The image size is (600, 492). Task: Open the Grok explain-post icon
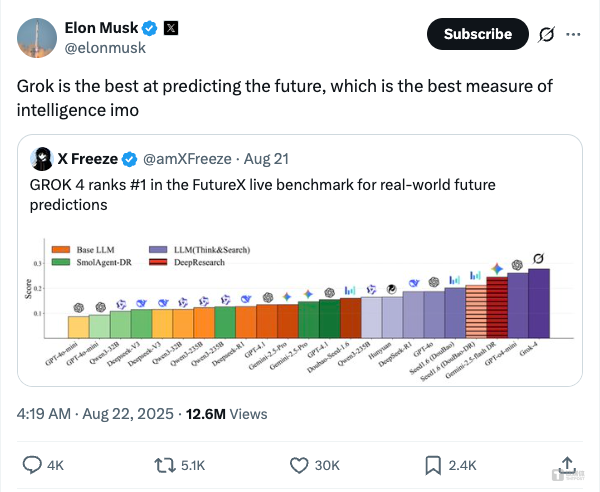(547, 34)
